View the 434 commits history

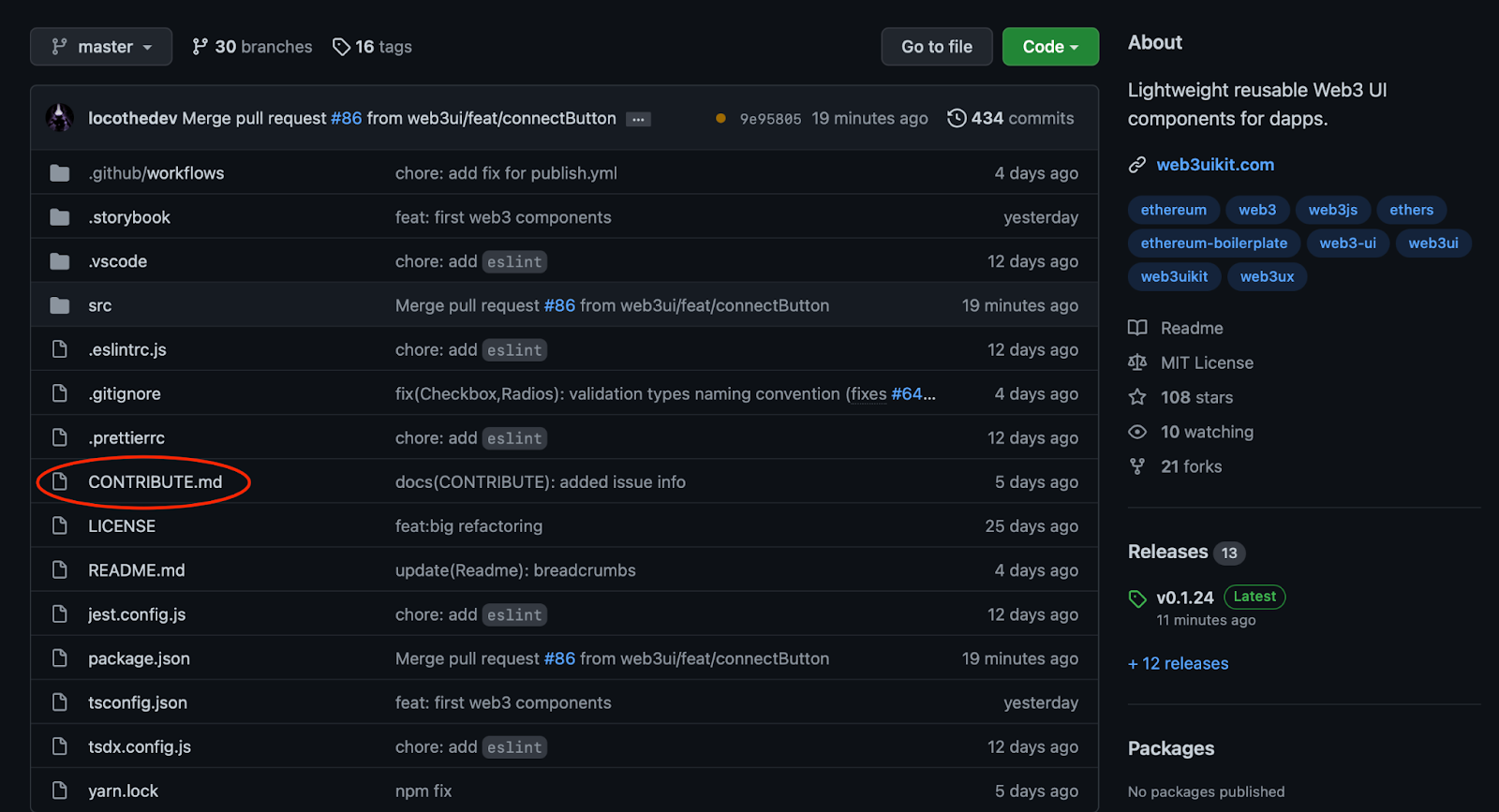pyautogui.click(x=1011, y=118)
